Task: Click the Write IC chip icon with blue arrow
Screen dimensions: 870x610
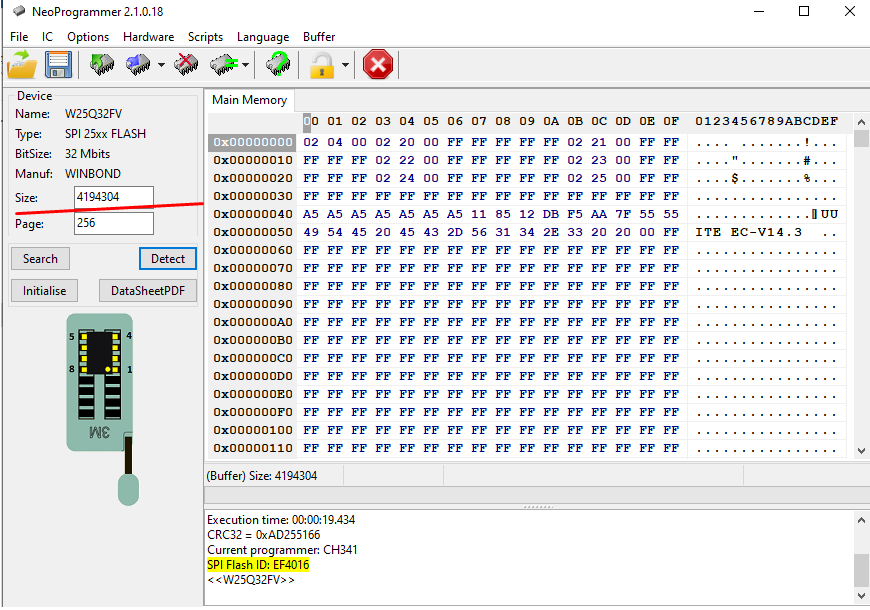Action: pyautogui.click(x=138, y=64)
